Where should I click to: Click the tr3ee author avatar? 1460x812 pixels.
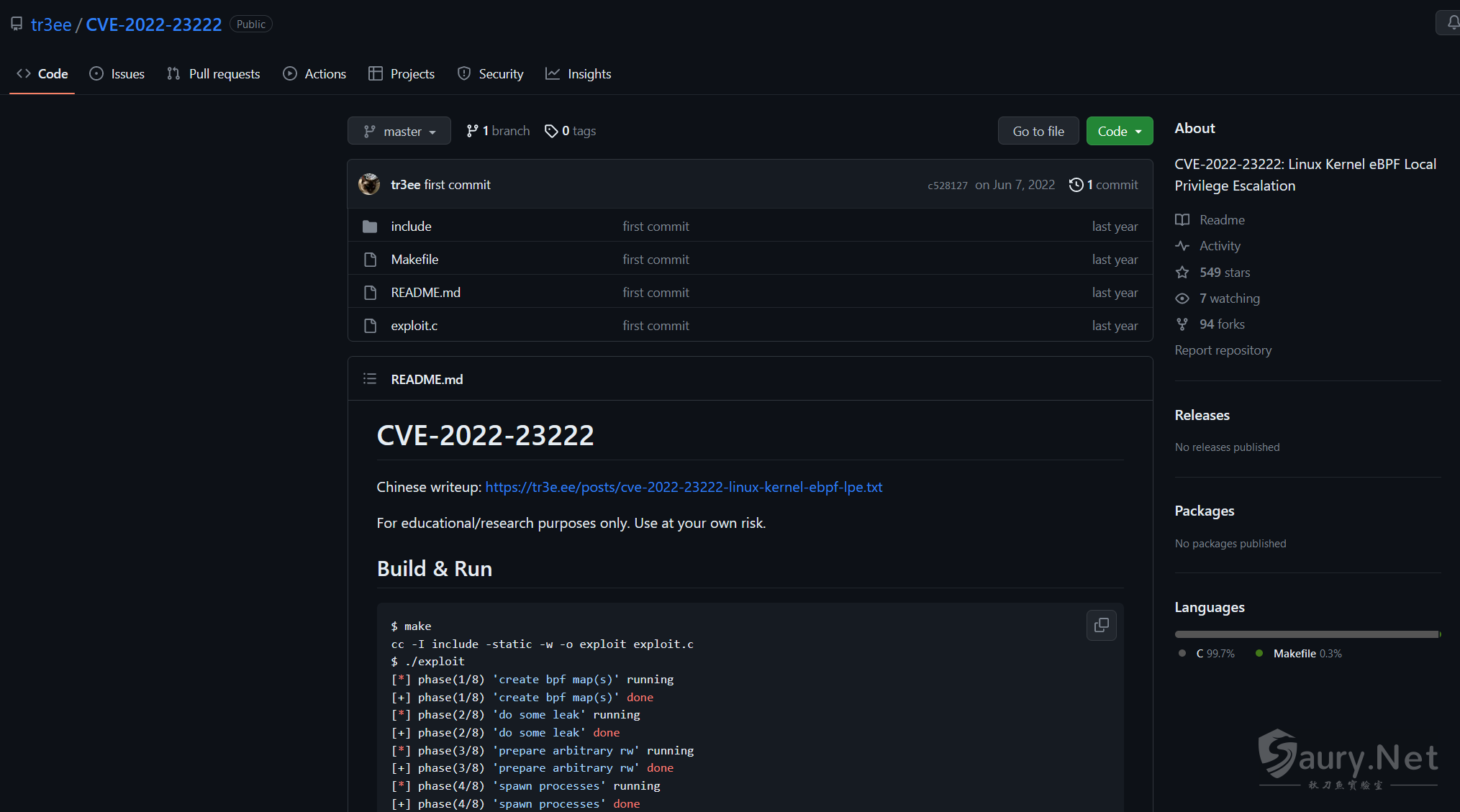(369, 184)
